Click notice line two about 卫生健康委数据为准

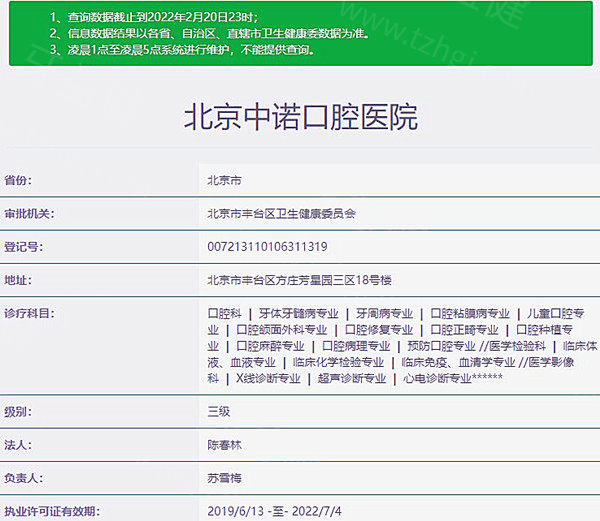click(x=210, y=34)
